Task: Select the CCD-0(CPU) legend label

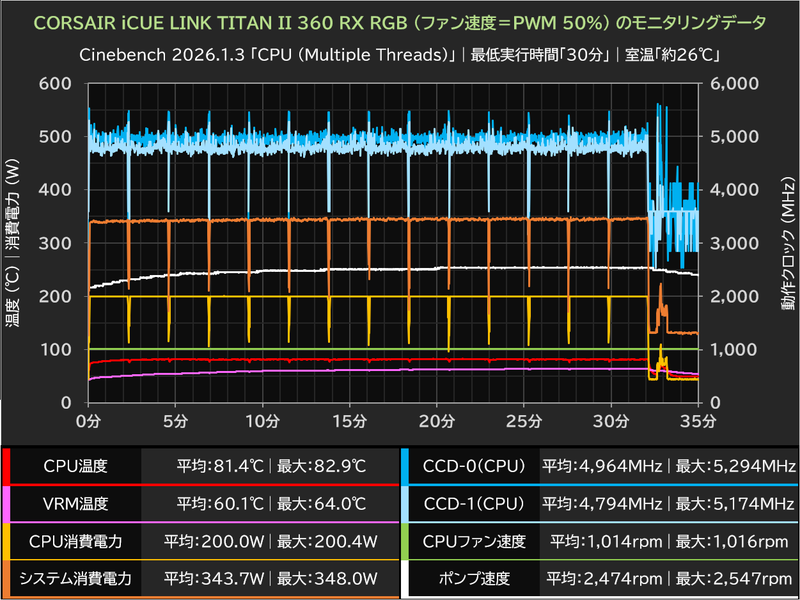Action: [474, 466]
